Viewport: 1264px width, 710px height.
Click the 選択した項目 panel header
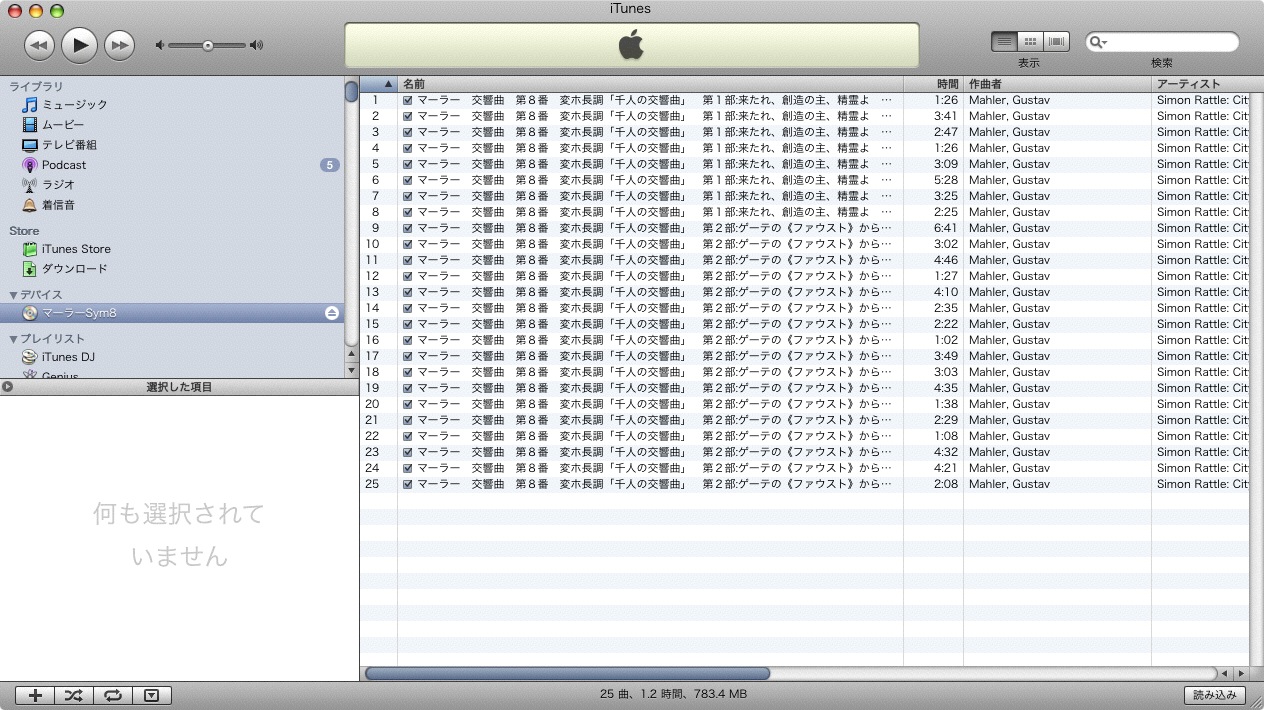point(179,387)
